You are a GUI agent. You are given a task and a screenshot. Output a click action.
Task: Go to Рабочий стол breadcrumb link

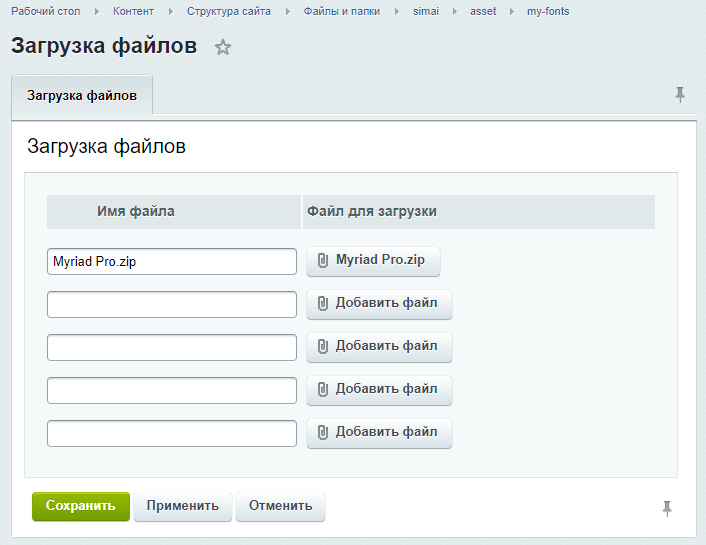pos(45,11)
